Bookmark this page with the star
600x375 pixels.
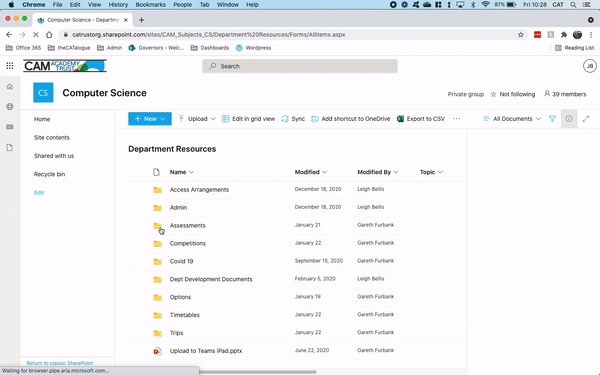pyautogui.click(x=520, y=34)
